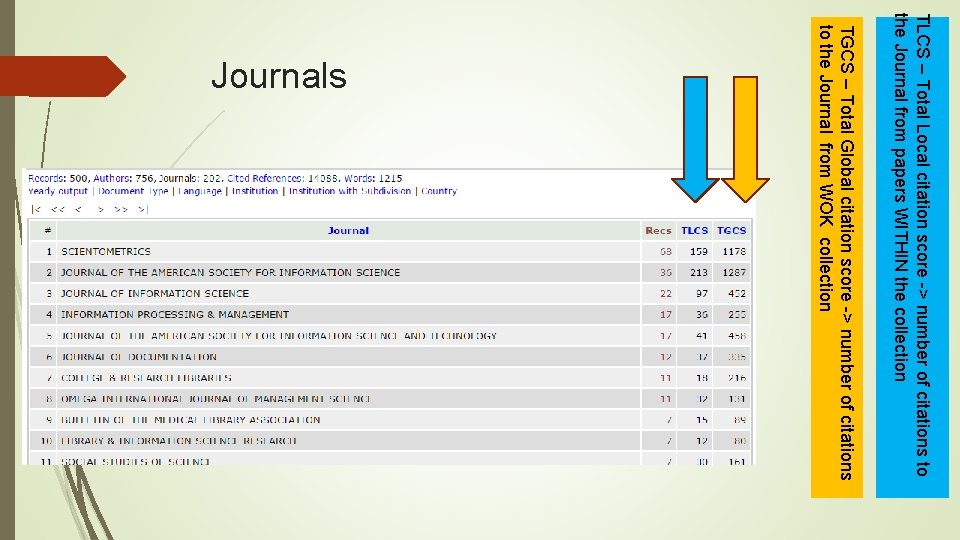Screen dimensions: 960x540
Task: Click the slide title Journals
Action: [x=279, y=76]
